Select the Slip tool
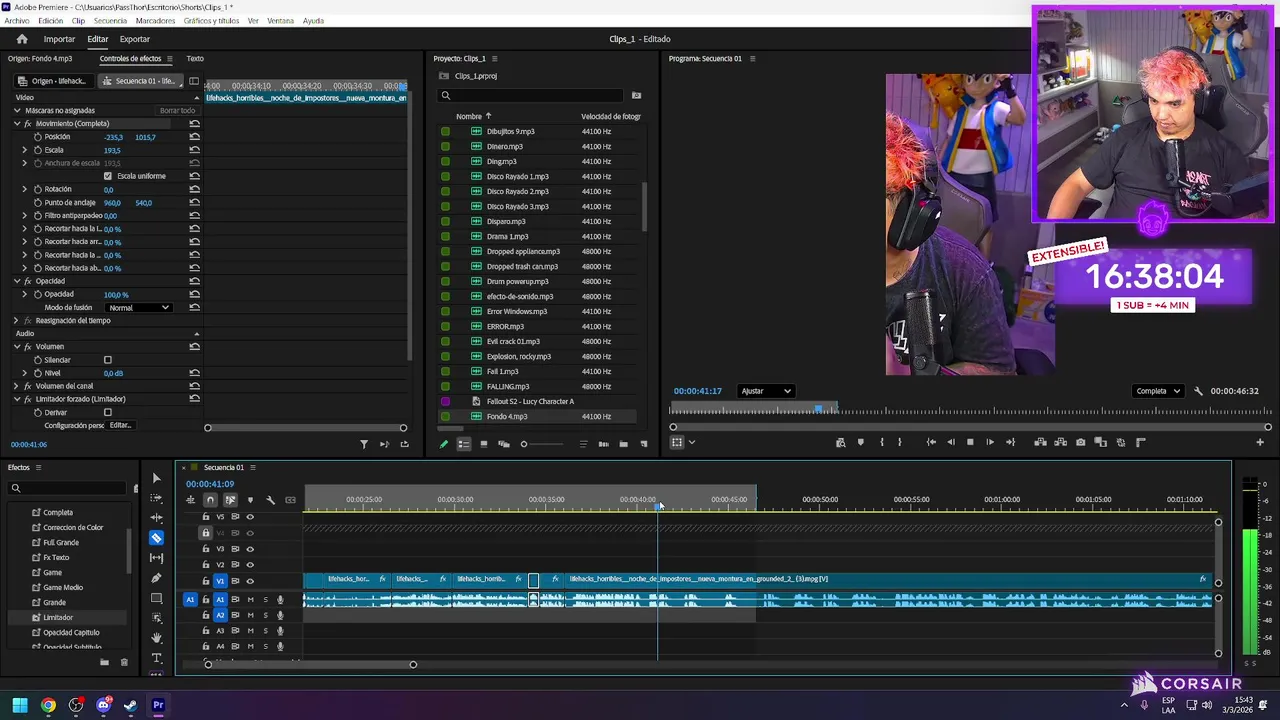 [x=156, y=558]
